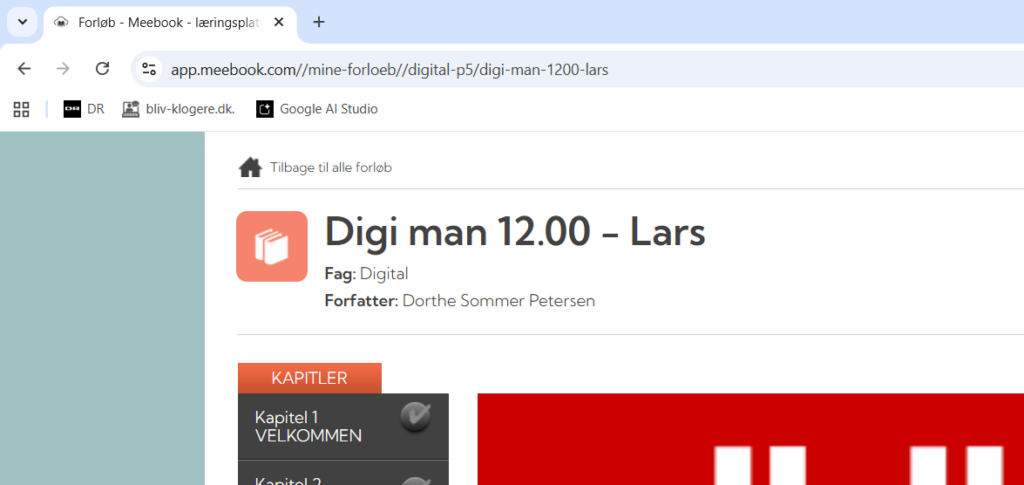Reload the Meebook page
1024x485 pixels.
(x=103, y=69)
